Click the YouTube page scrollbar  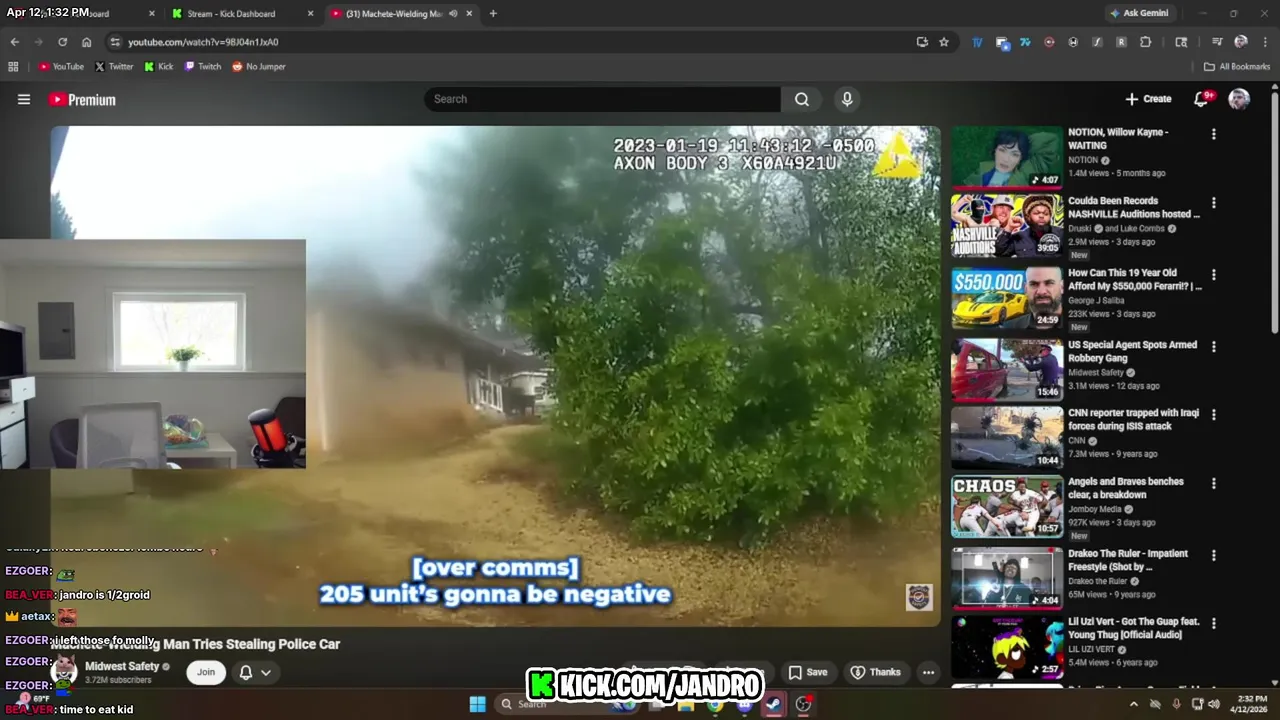[x=1275, y=215]
